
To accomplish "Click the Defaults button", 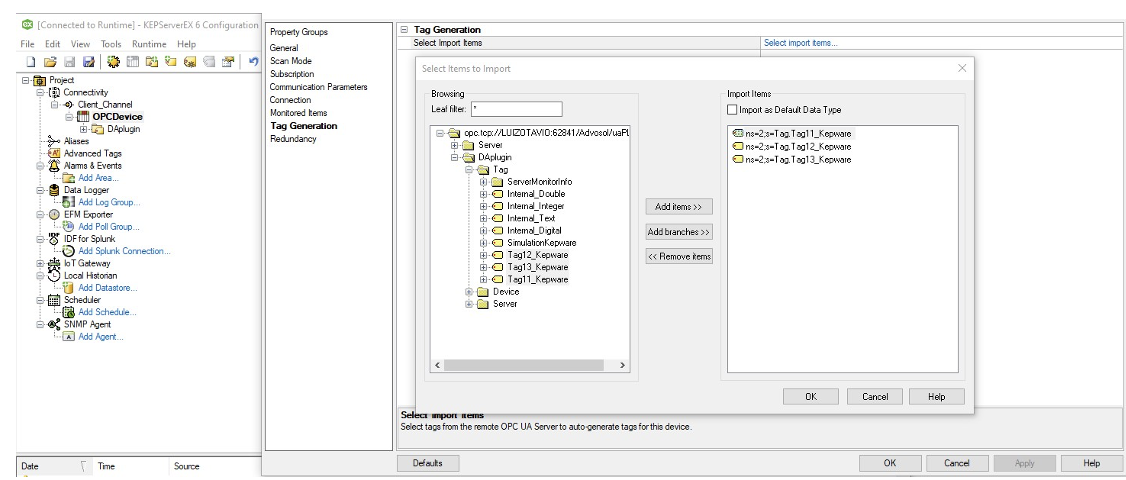I will pyautogui.click(x=427, y=463).
